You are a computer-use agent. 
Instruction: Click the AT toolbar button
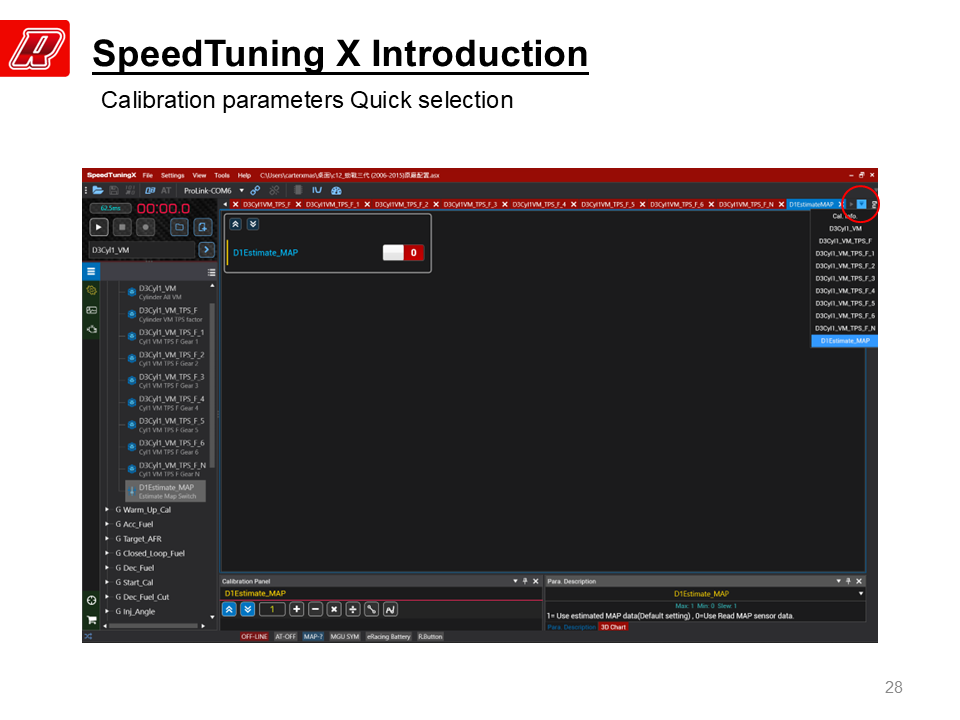(166, 190)
